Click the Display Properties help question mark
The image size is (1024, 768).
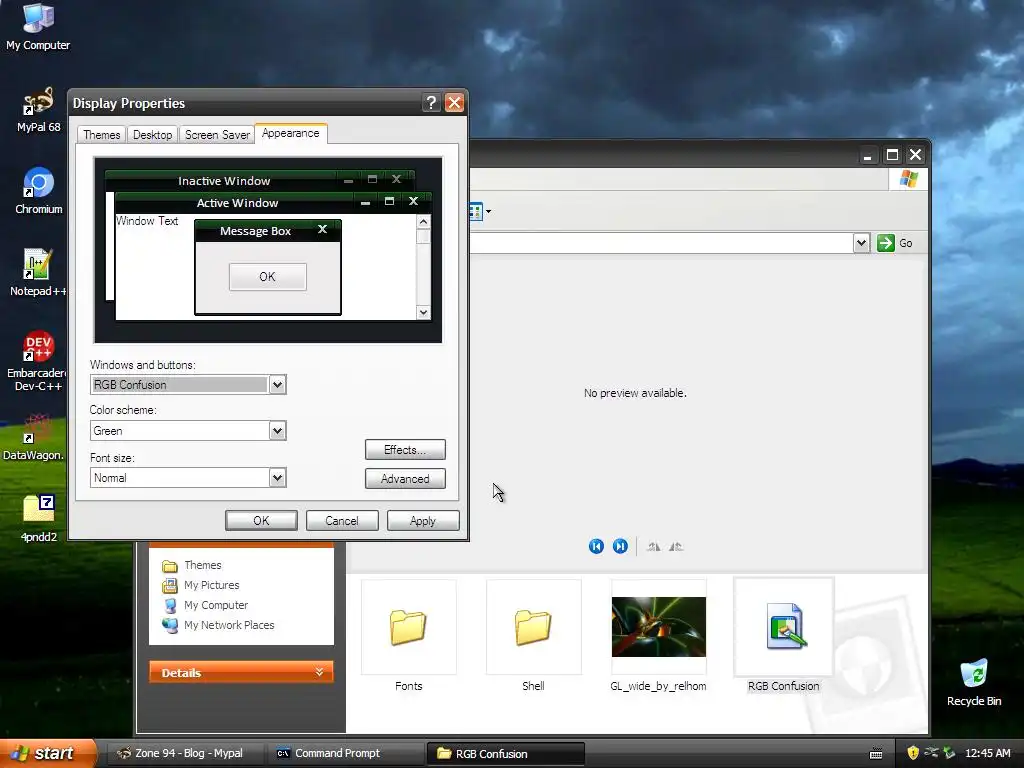(x=431, y=103)
